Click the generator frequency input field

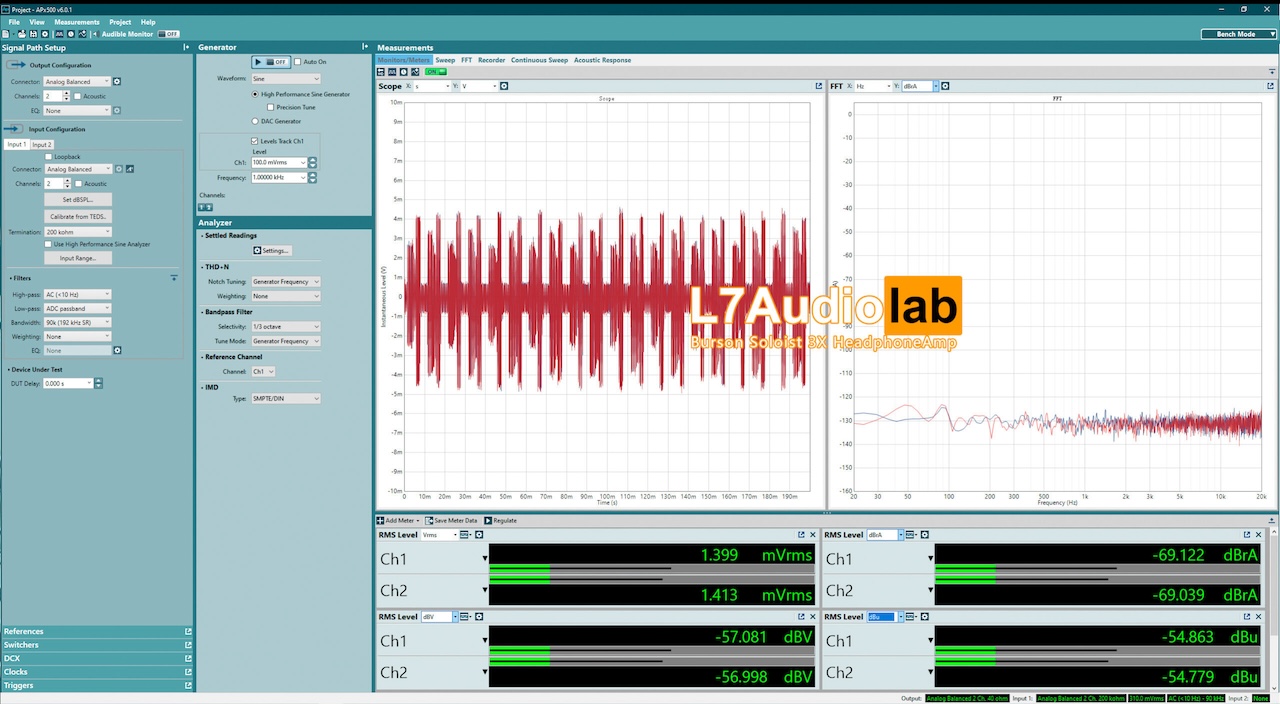click(x=277, y=178)
